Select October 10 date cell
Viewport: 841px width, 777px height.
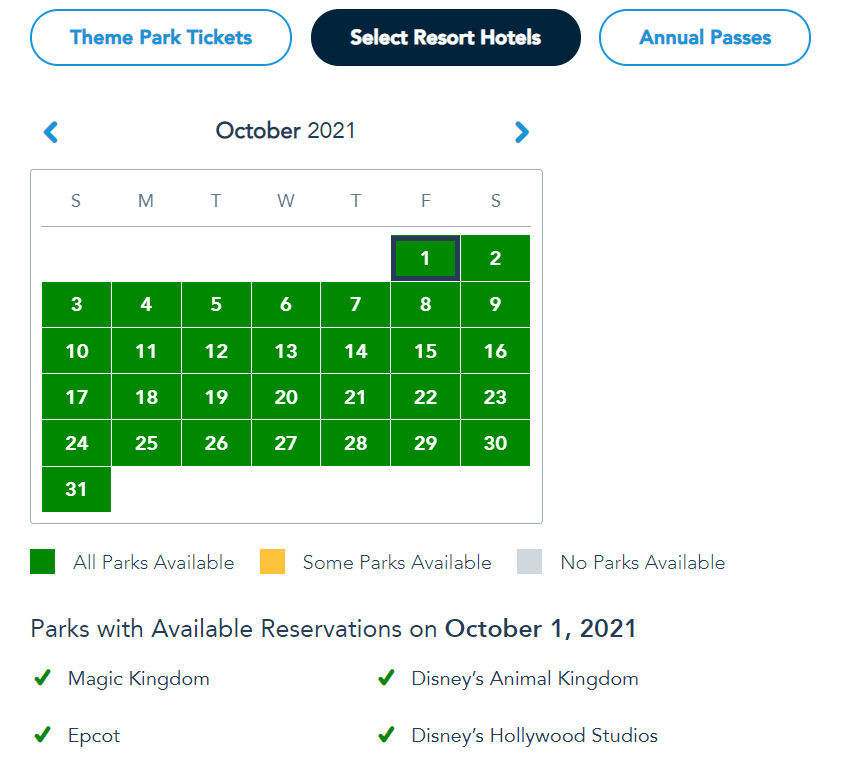coord(77,351)
